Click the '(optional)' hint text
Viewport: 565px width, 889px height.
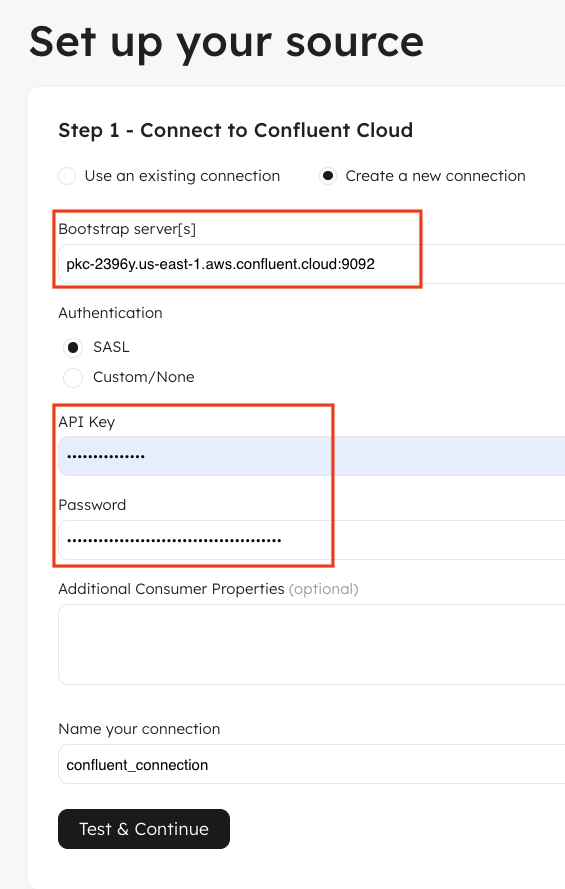pos(324,589)
